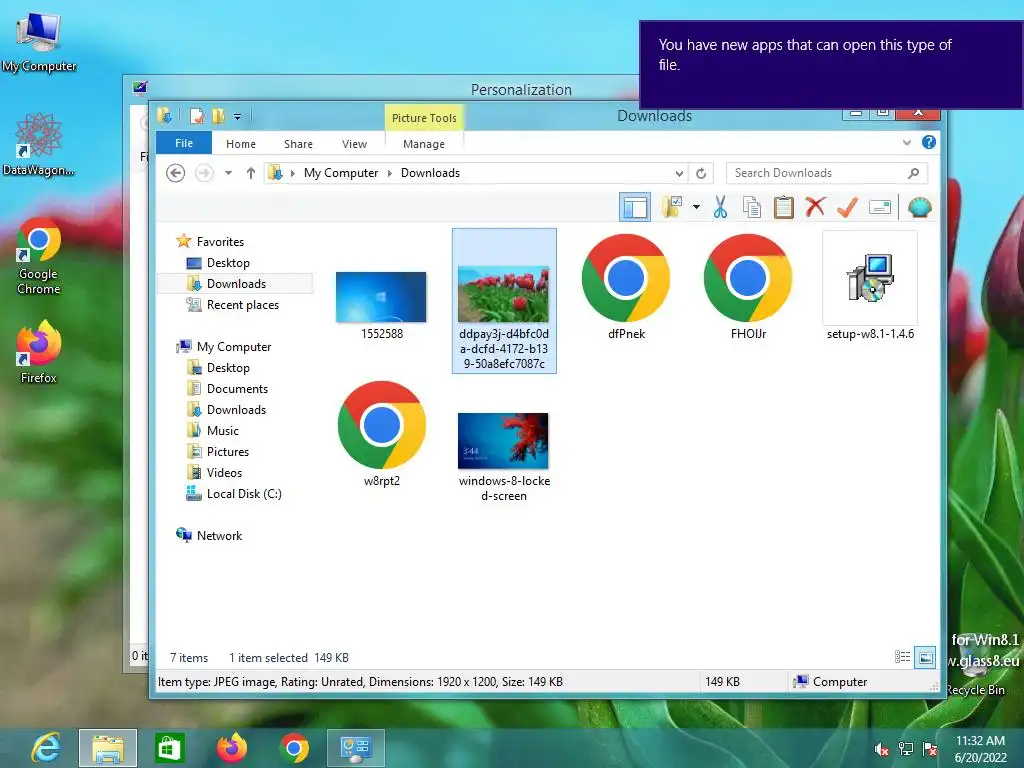The width and height of the screenshot is (1024, 768).
Task: Open Recent places in navigation pane
Action: (242, 305)
